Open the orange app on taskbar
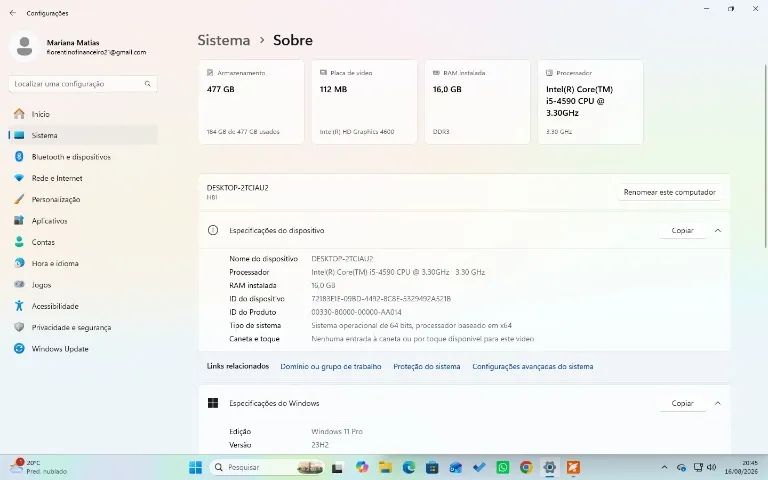The height and width of the screenshot is (480, 768). [573, 467]
